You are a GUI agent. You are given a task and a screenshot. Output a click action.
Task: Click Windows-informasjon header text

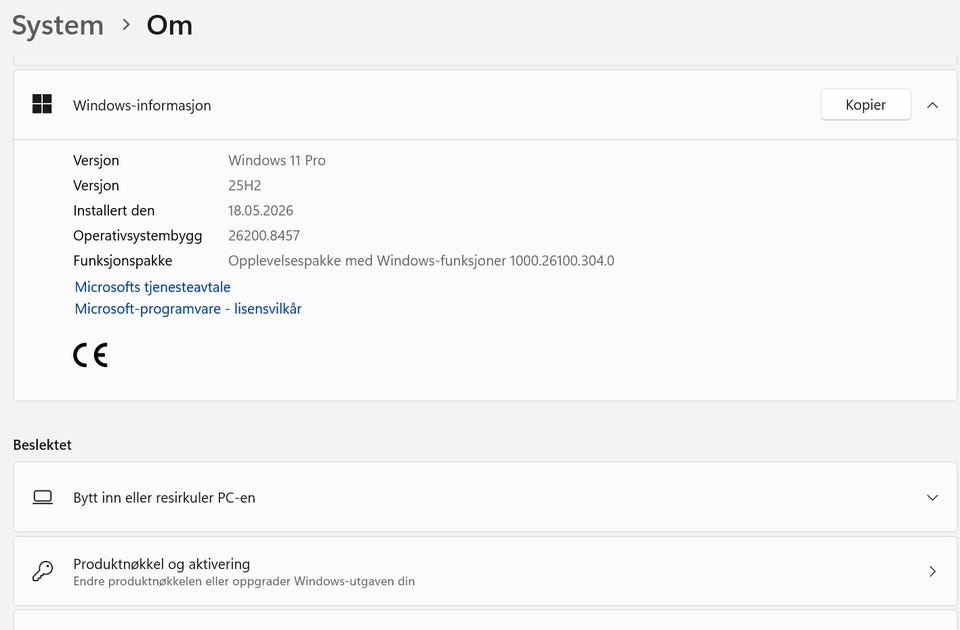coord(142,105)
